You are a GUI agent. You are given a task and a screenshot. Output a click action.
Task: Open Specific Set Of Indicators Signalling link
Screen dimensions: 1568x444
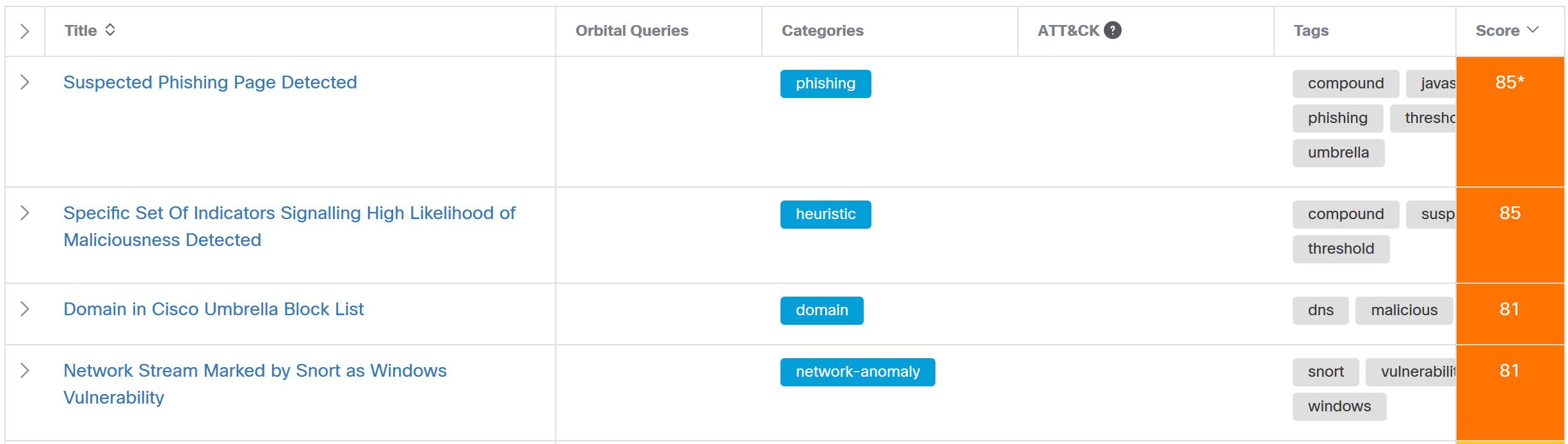[289, 213]
